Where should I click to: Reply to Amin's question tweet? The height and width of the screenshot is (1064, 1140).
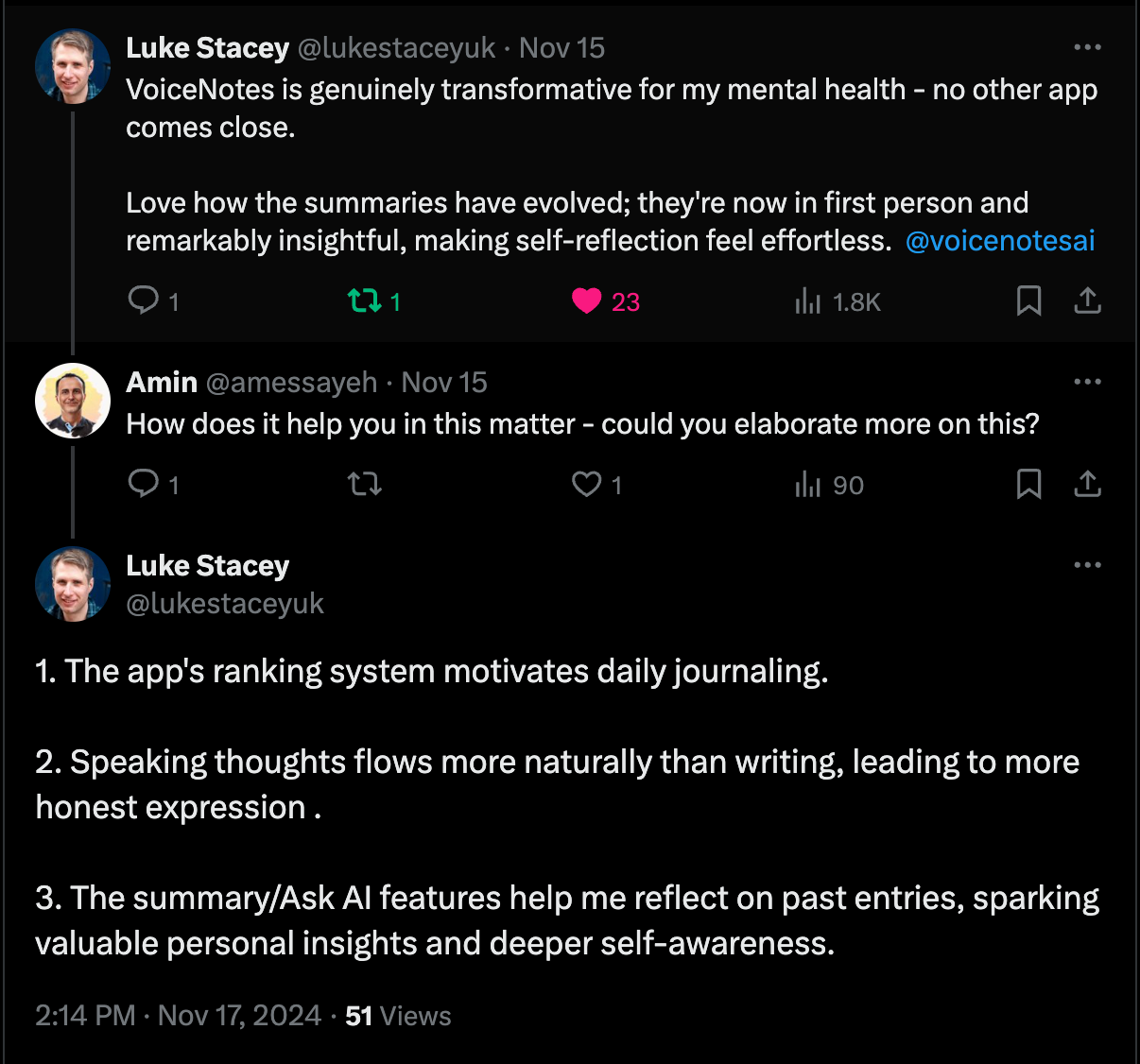[x=144, y=484]
